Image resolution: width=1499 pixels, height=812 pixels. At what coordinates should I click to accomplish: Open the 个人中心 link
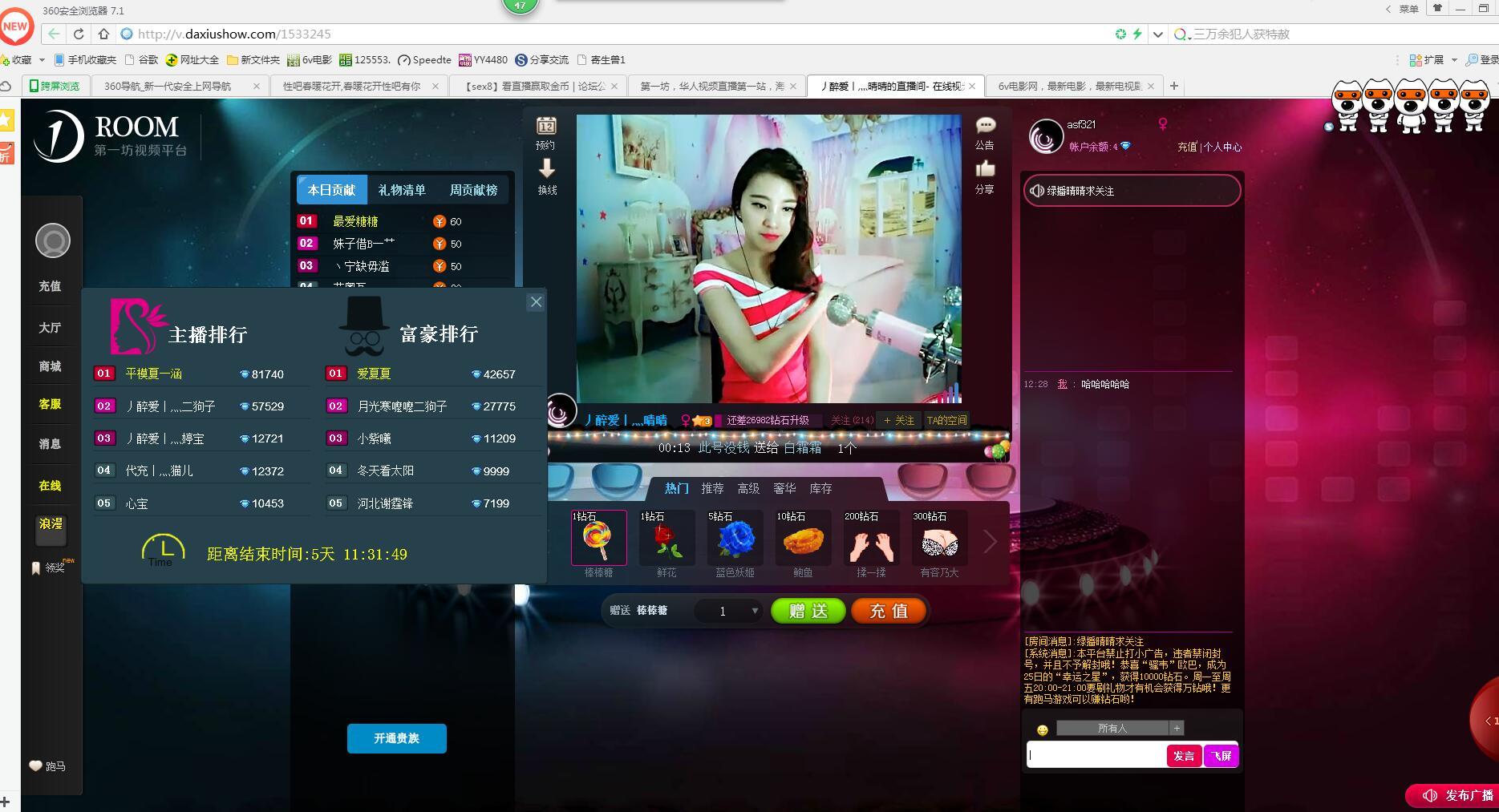point(1222,147)
